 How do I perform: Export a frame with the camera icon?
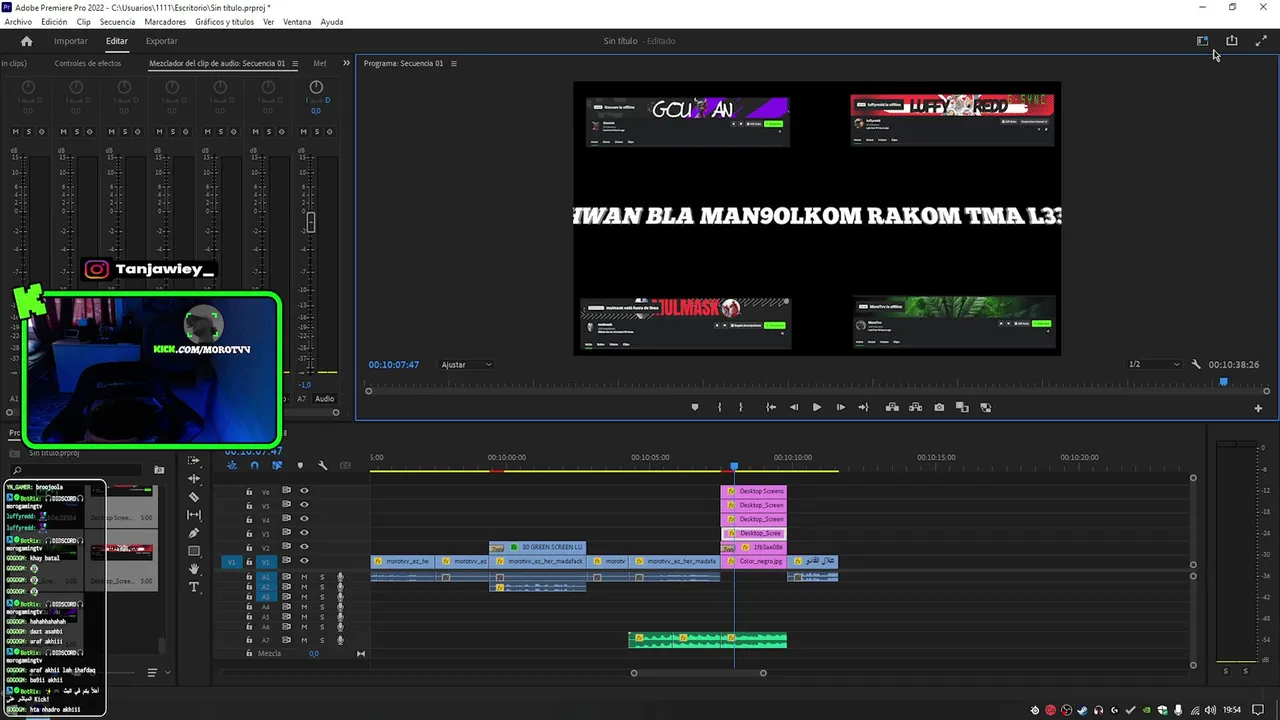[939, 407]
